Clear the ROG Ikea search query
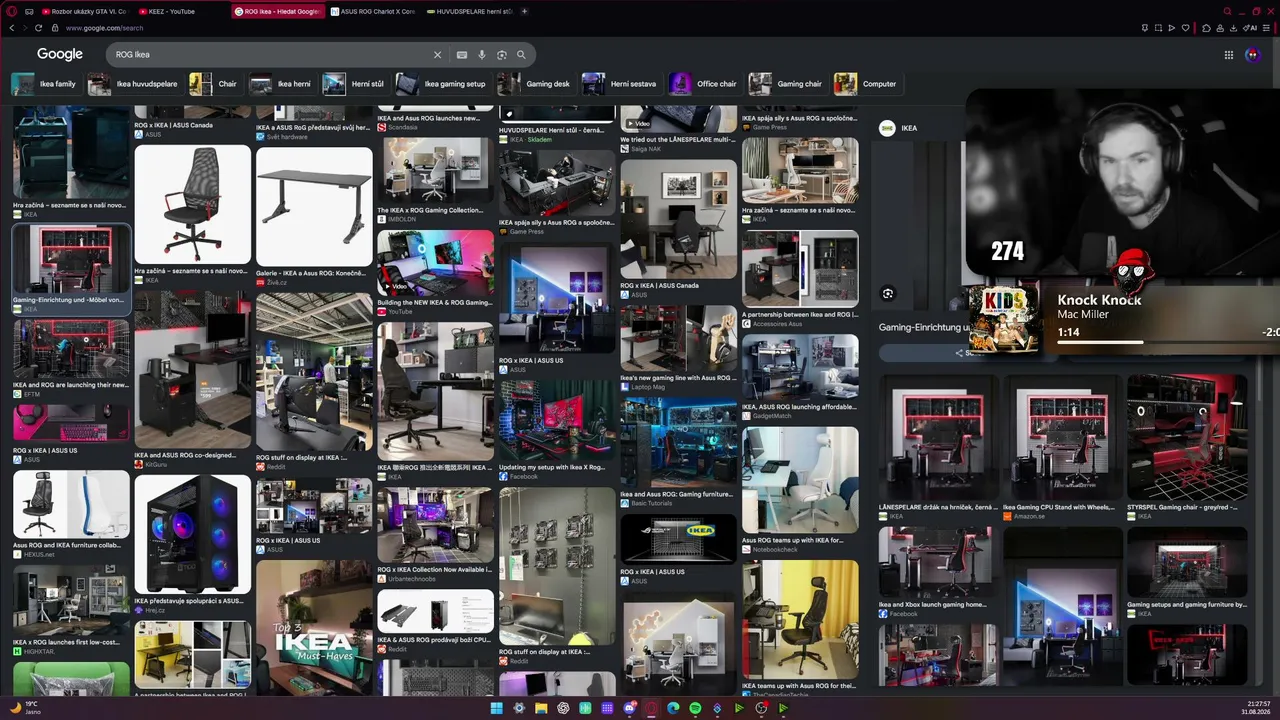The width and height of the screenshot is (1280, 720). tap(437, 55)
